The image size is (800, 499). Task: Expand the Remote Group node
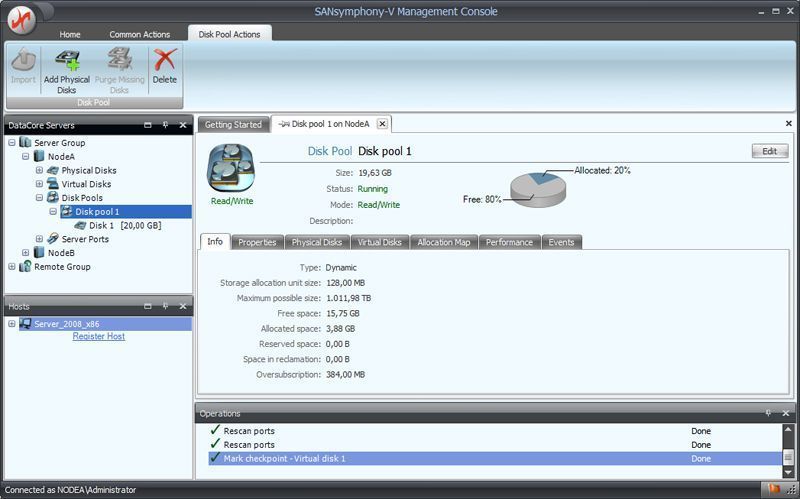click(12, 267)
